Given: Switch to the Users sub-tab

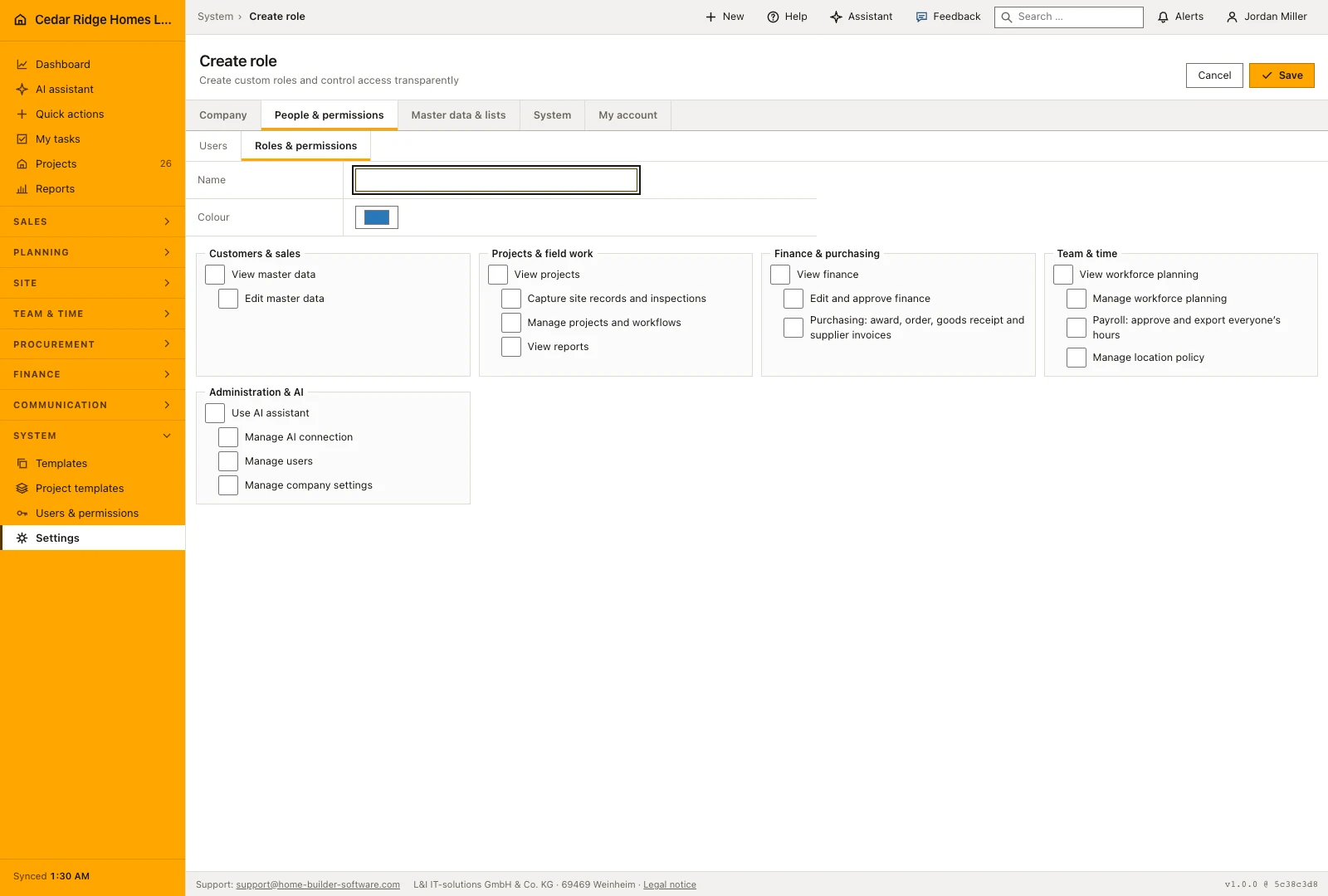Looking at the screenshot, I should [213, 146].
